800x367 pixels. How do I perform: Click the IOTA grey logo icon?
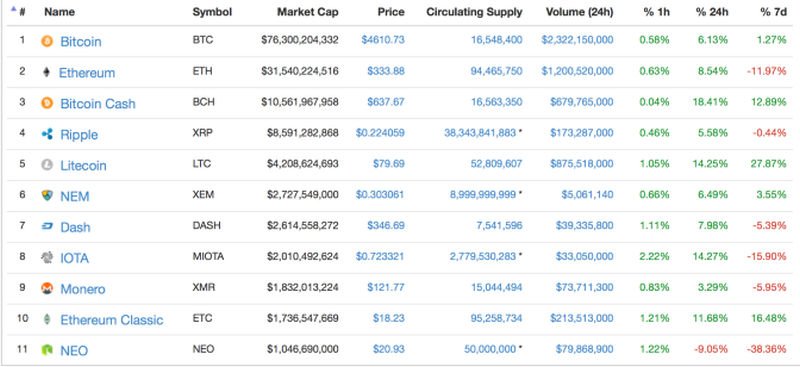pos(47,258)
